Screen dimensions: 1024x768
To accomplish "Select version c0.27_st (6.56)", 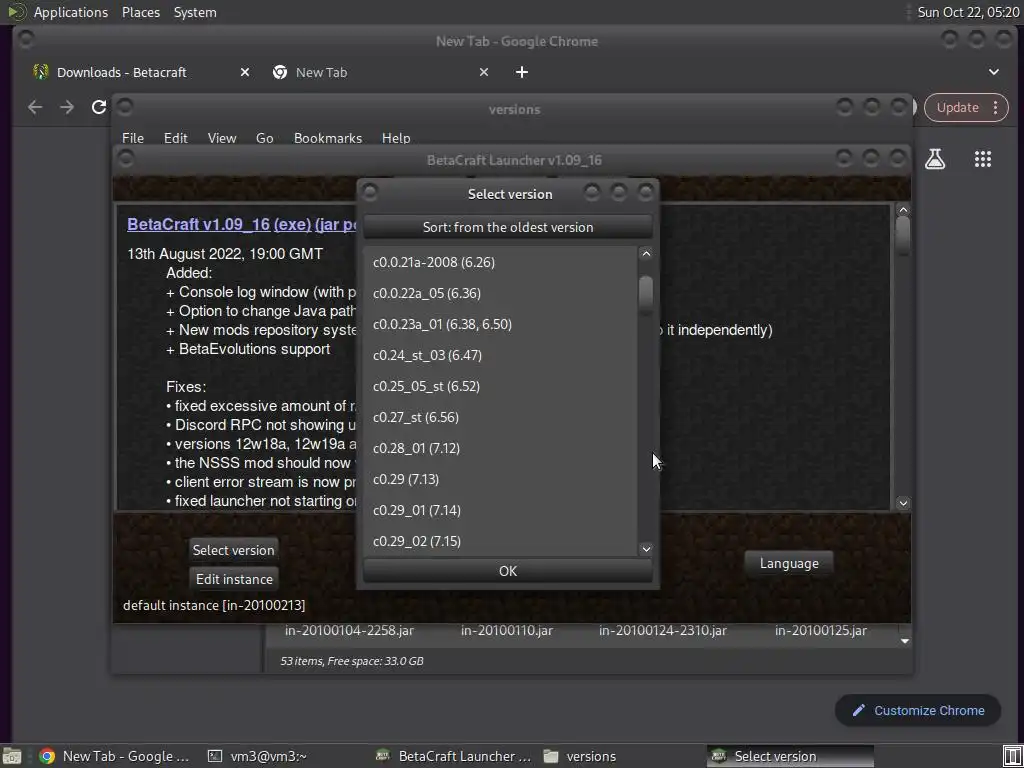I will tap(500, 417).
